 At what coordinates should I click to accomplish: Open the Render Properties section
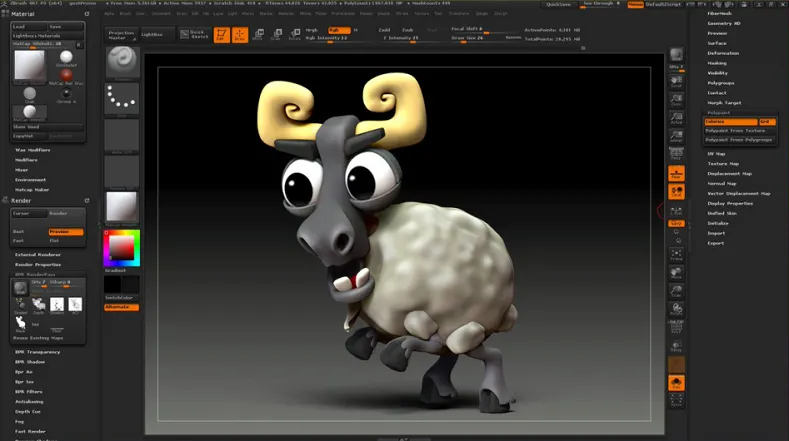click(38, 264)
